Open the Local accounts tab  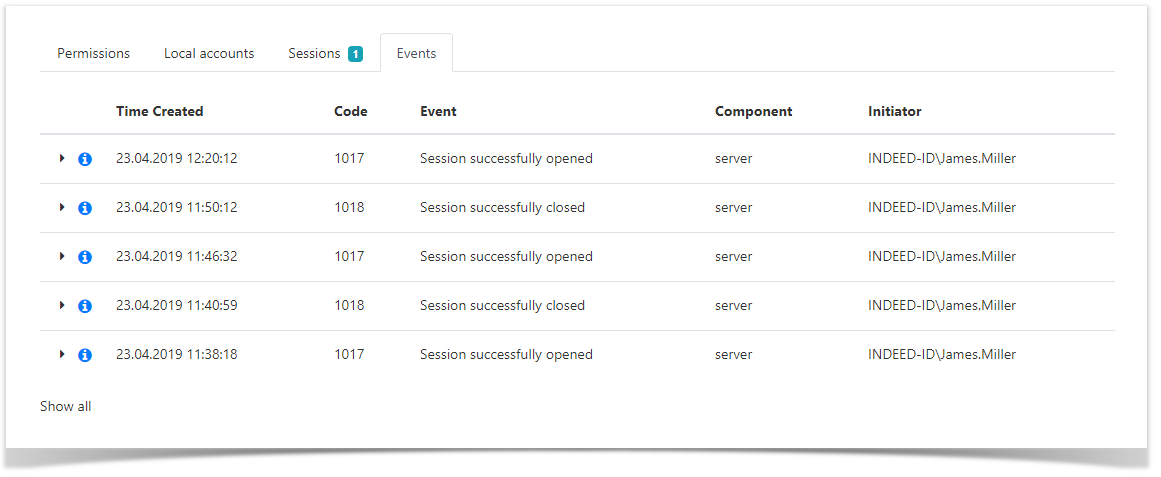209,53
